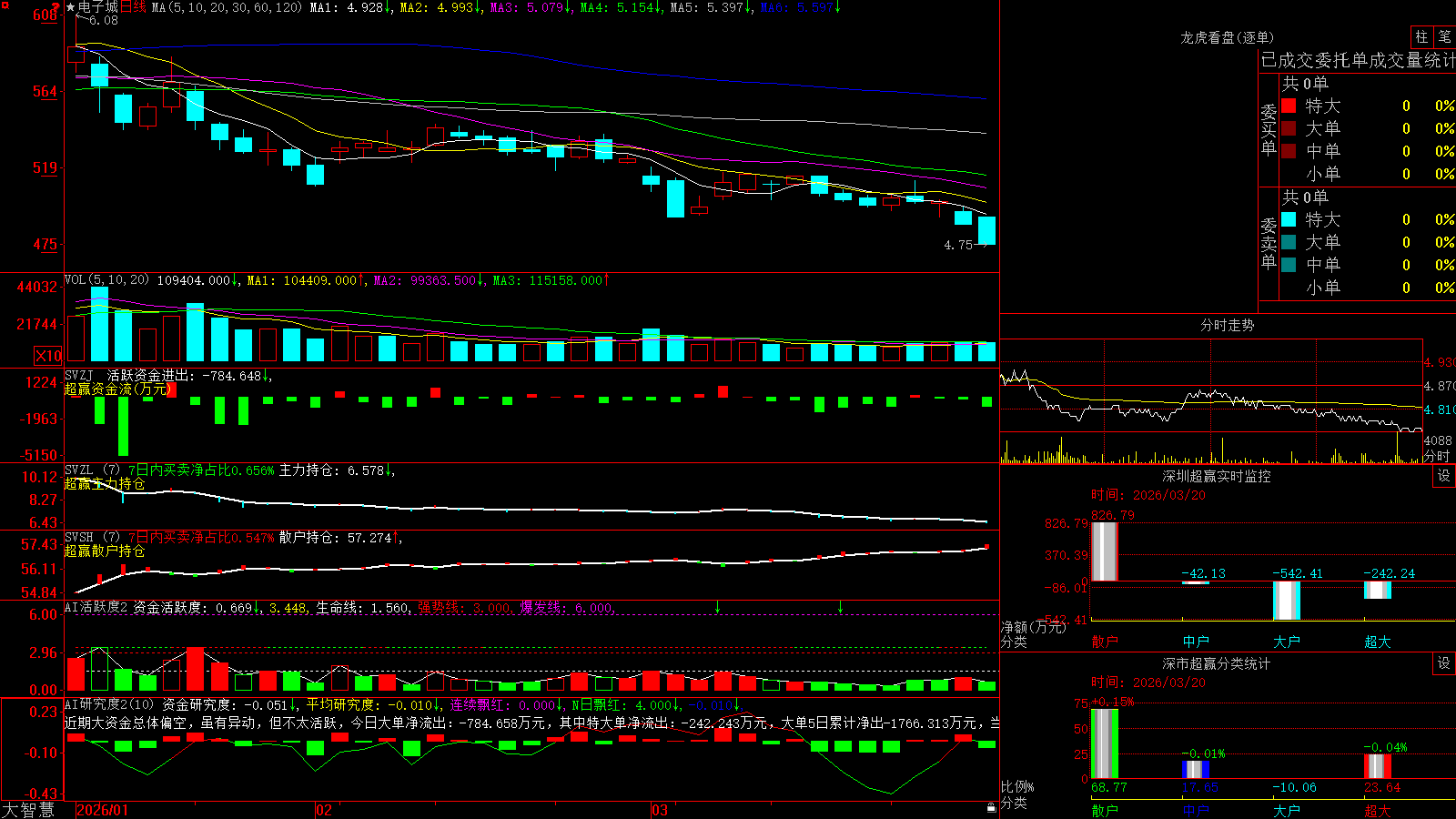Click the AI研究度2(10) indicator label
This screenshot has width=1456, height=819.
click(109, 704)
